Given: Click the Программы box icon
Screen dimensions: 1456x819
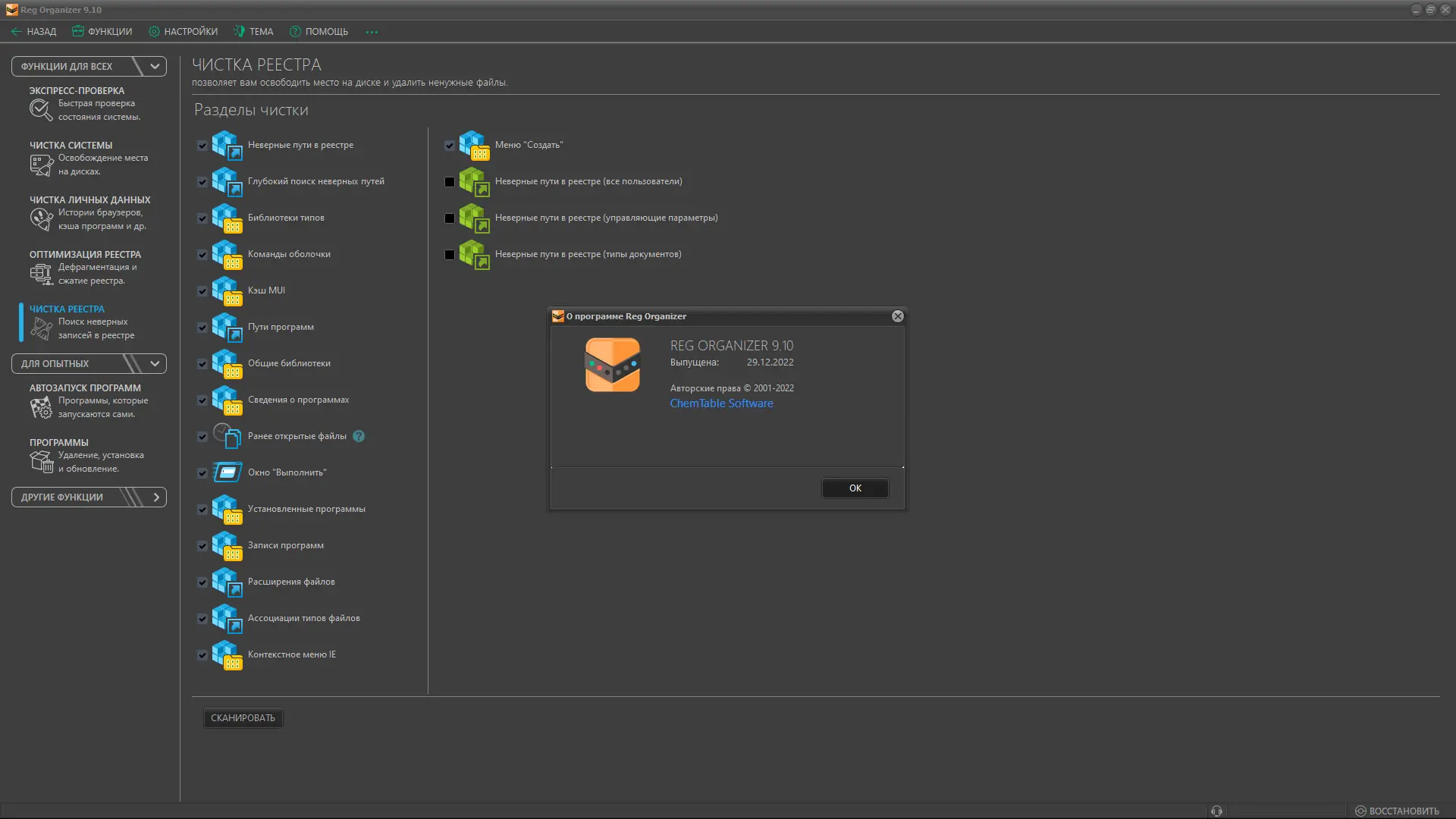Looking at the screenshot, I should [41, 461].
